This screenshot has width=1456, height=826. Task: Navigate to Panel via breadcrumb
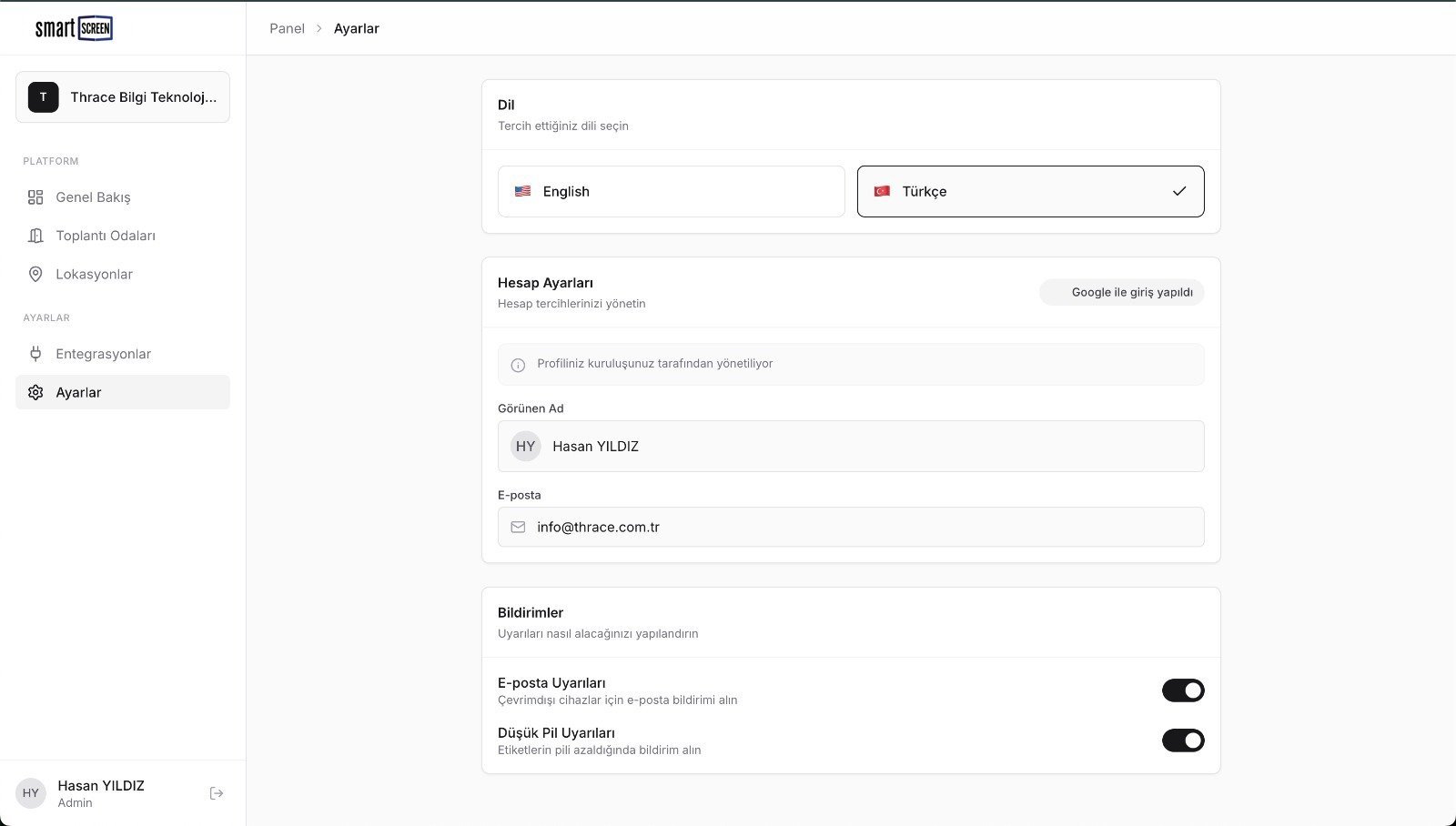[287, 29]
